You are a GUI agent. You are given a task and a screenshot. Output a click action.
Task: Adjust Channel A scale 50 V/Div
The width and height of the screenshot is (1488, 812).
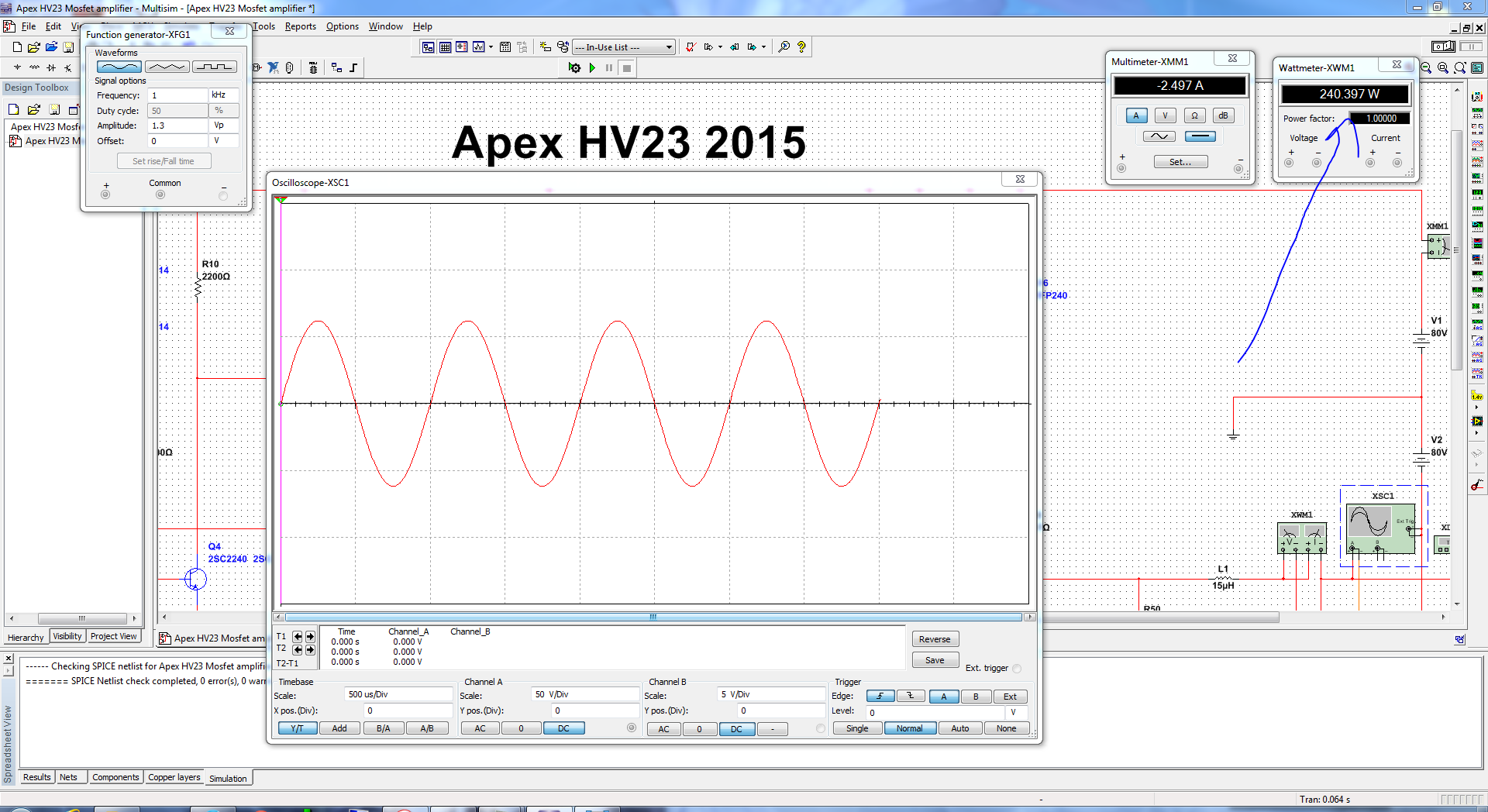(x=585, y=694)
